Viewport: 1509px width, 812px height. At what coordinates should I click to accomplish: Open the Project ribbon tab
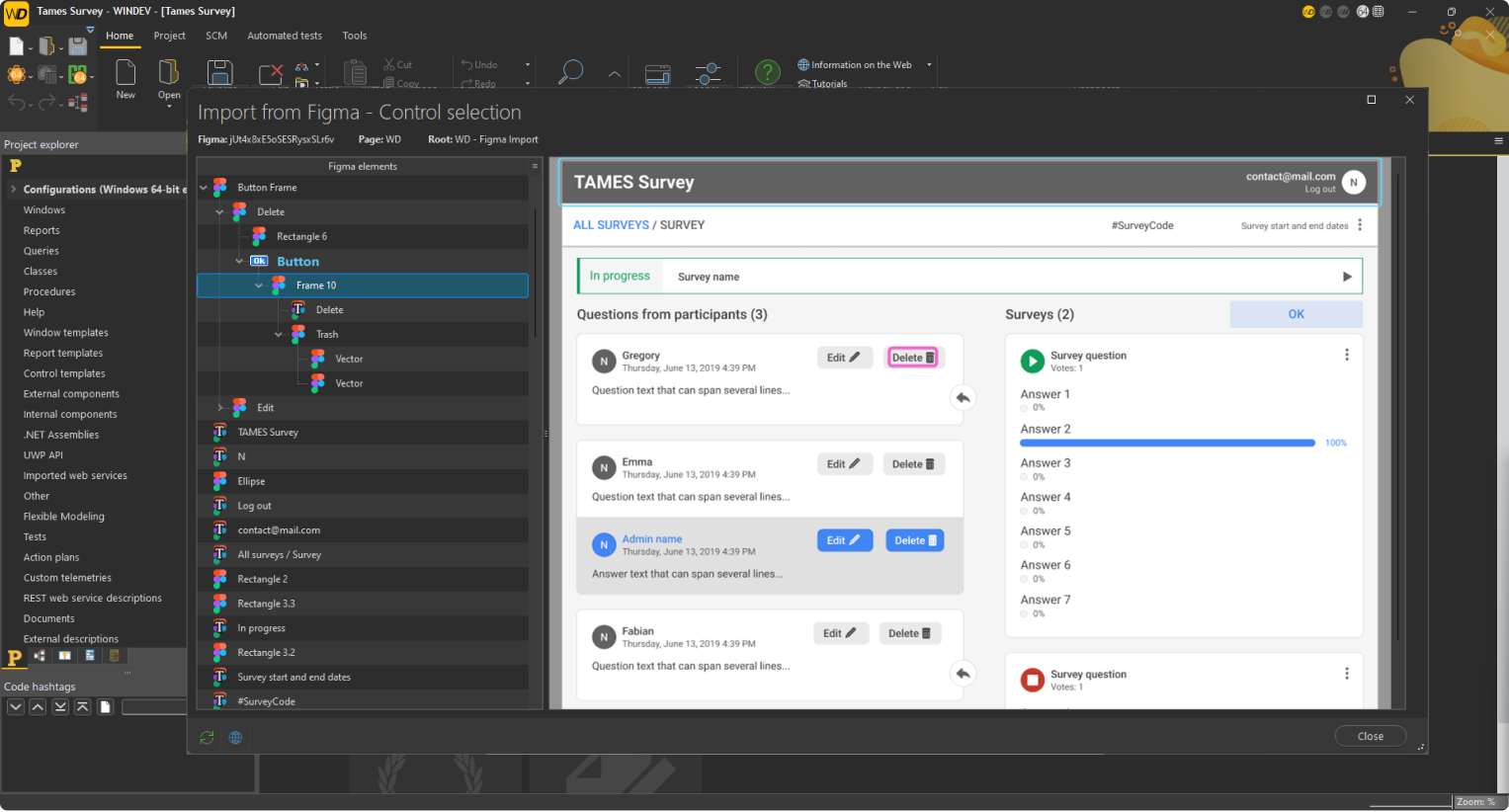click(x=170, y=36)
